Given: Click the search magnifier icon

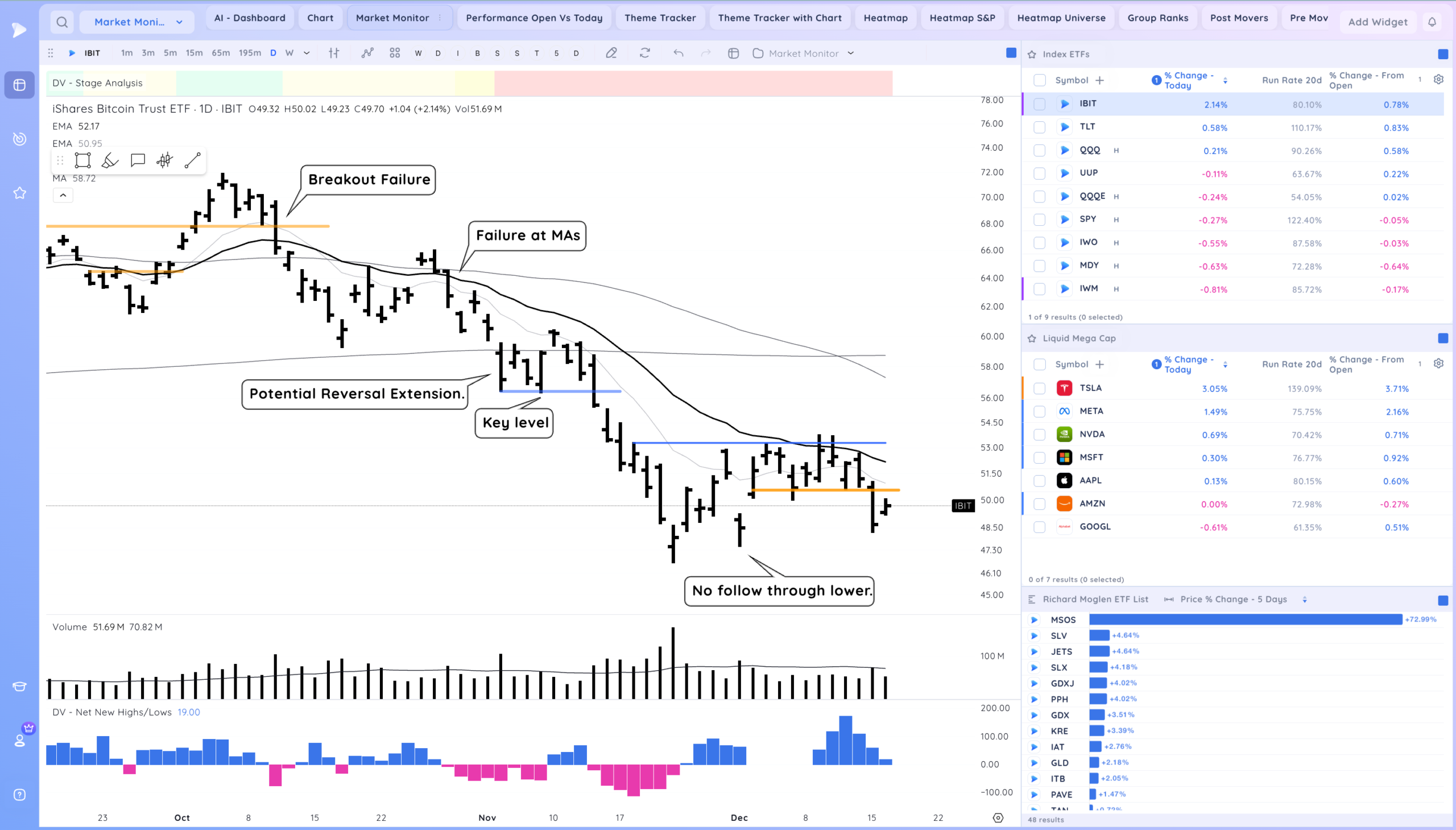Looking at the screenshot, I should click(x=62, y=22).
